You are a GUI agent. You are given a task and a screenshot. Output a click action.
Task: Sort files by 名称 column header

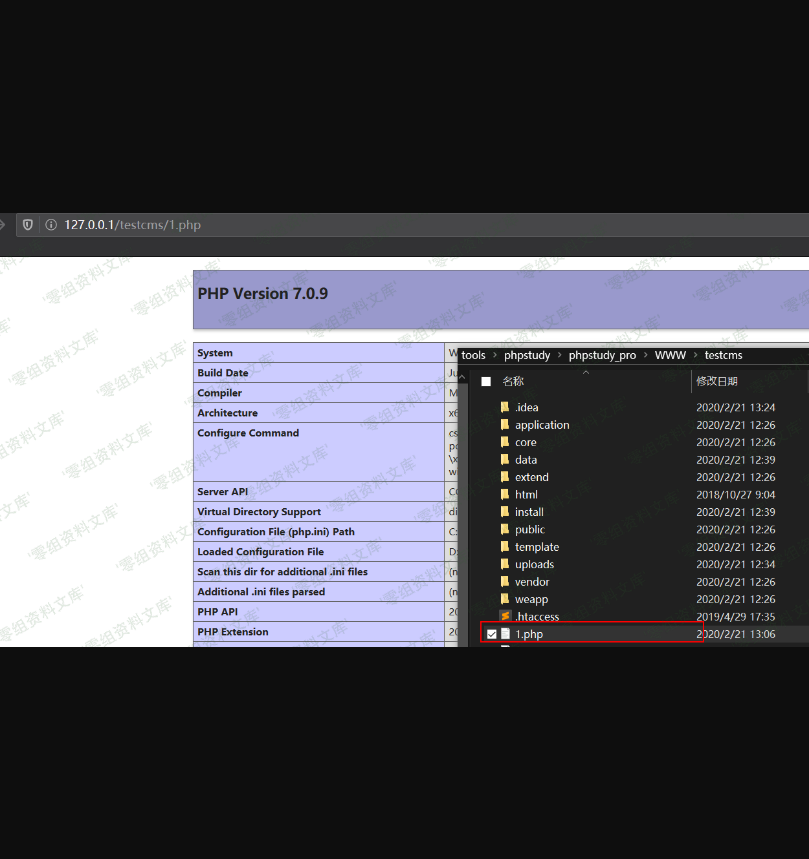tap(513, 381)
